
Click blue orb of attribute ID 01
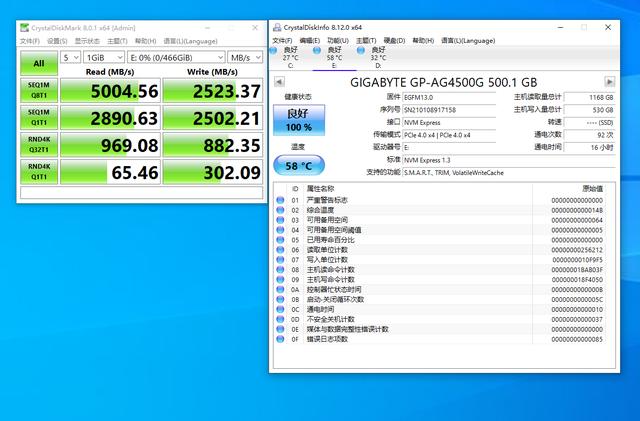pos(280,200)
